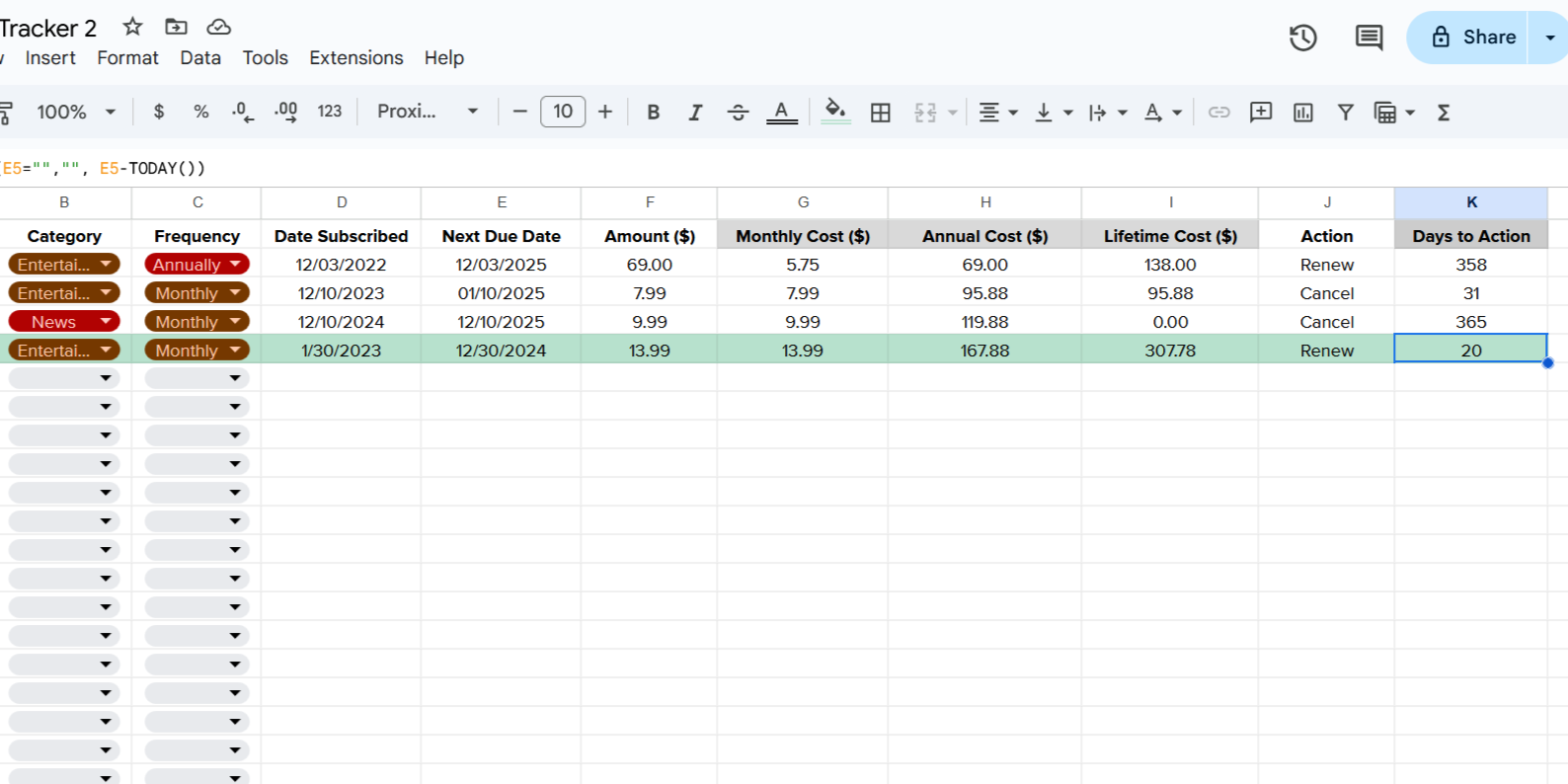
Task: Format as currency with dollar icon
Action: point(159,112)
